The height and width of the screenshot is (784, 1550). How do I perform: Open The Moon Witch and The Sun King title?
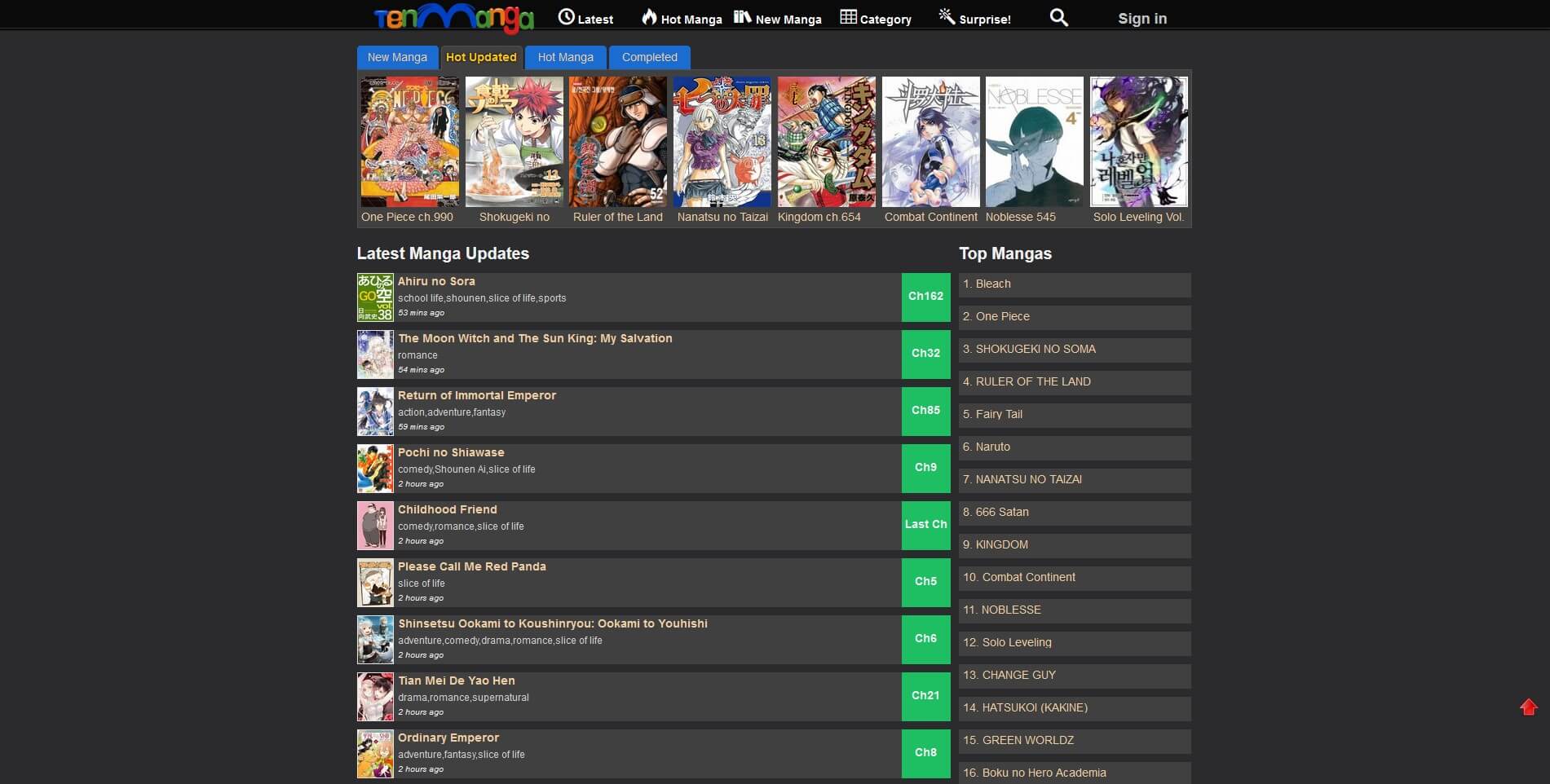click(535, 338)
